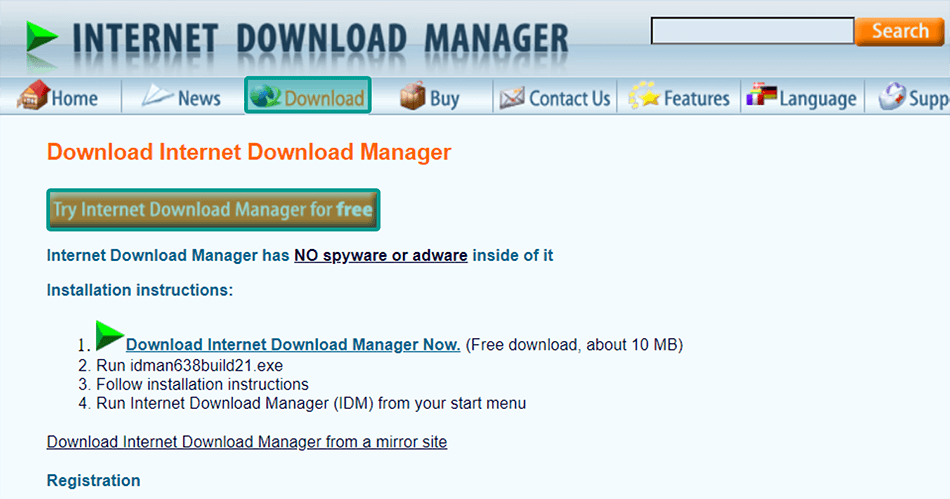Viewport: 950px width, 499px height.
Task: Click the Installation instructions heading
Action: pos(140,290)
